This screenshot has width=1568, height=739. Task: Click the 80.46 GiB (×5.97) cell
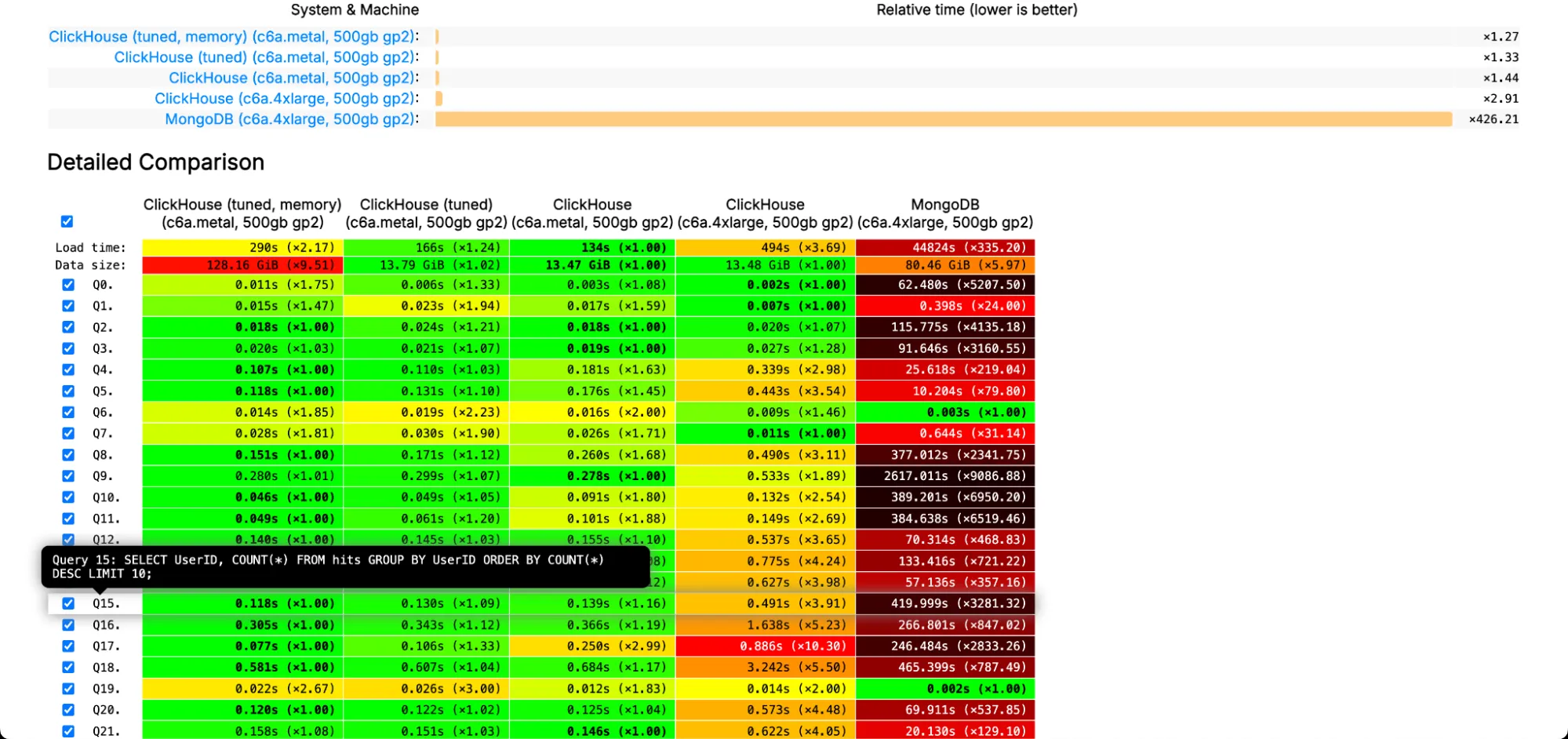(x=945, y=265)
